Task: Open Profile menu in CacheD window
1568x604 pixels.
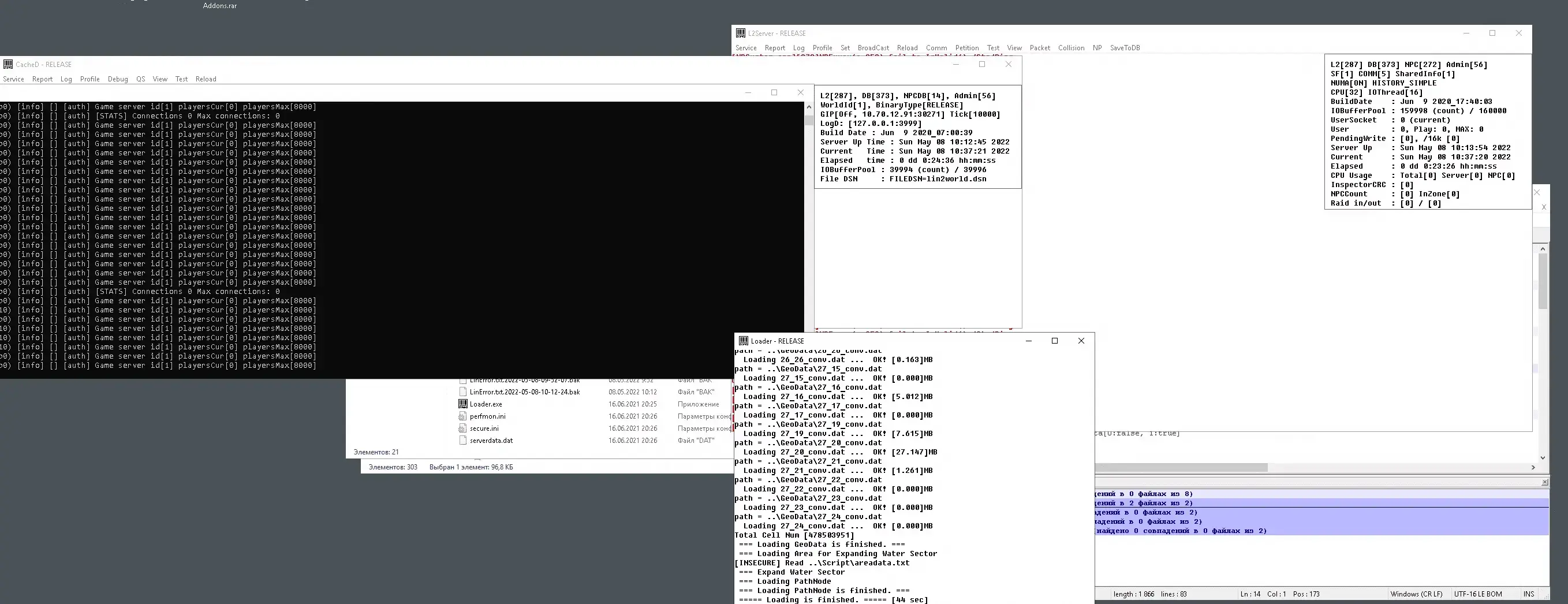Action: click(89, 79)
